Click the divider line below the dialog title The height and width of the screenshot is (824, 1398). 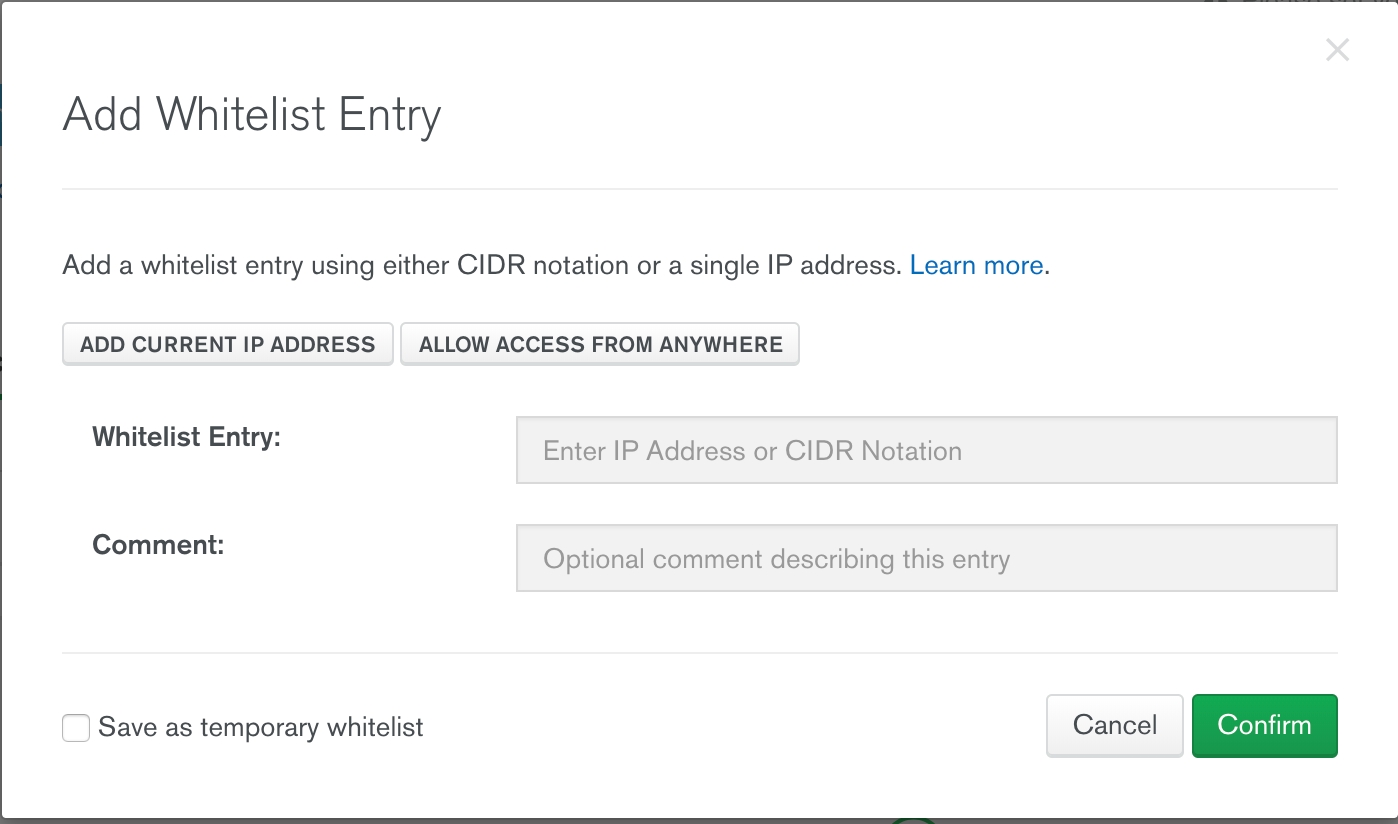[x=700, y=188]
